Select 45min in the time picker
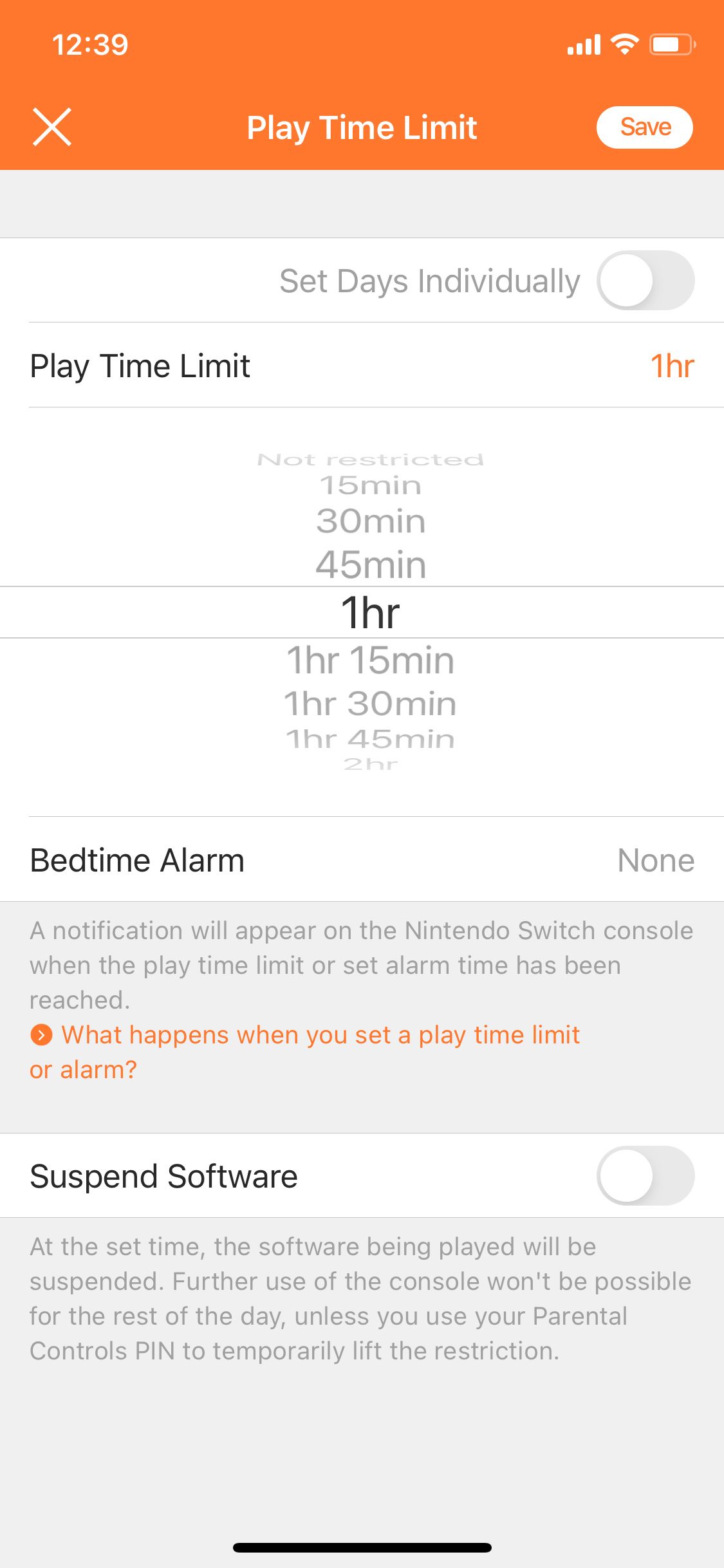The width and height of the screenshot is (724, 1568). [x=371, y=565]
